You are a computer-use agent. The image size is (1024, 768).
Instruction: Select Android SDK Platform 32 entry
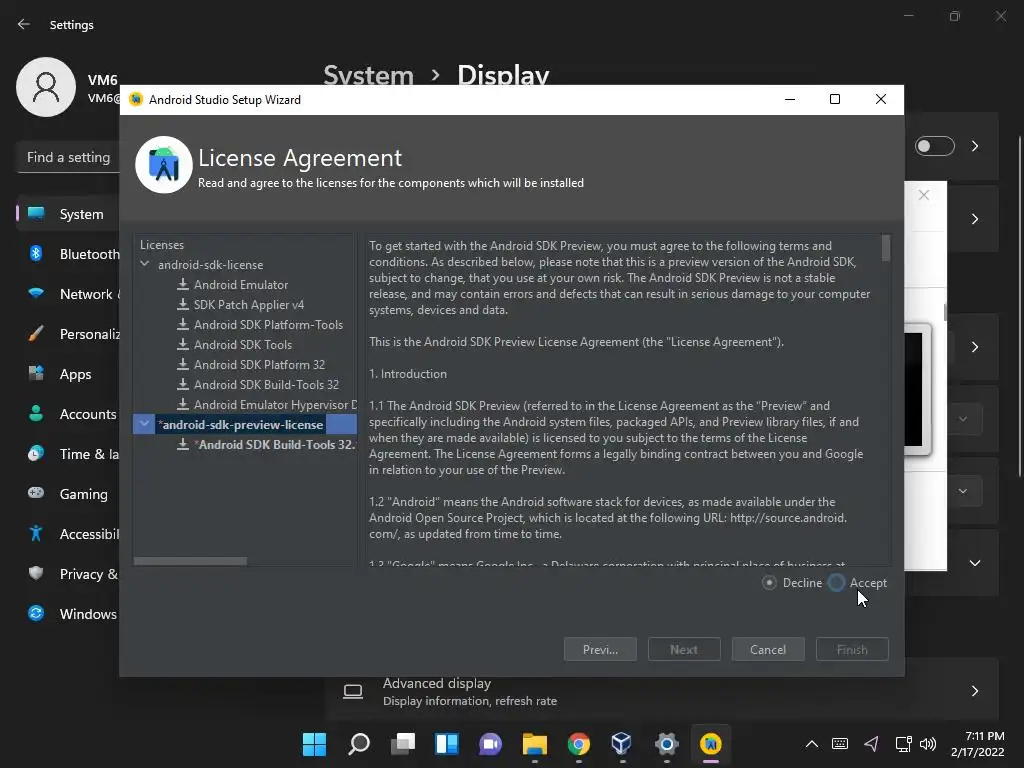point(259,364)
